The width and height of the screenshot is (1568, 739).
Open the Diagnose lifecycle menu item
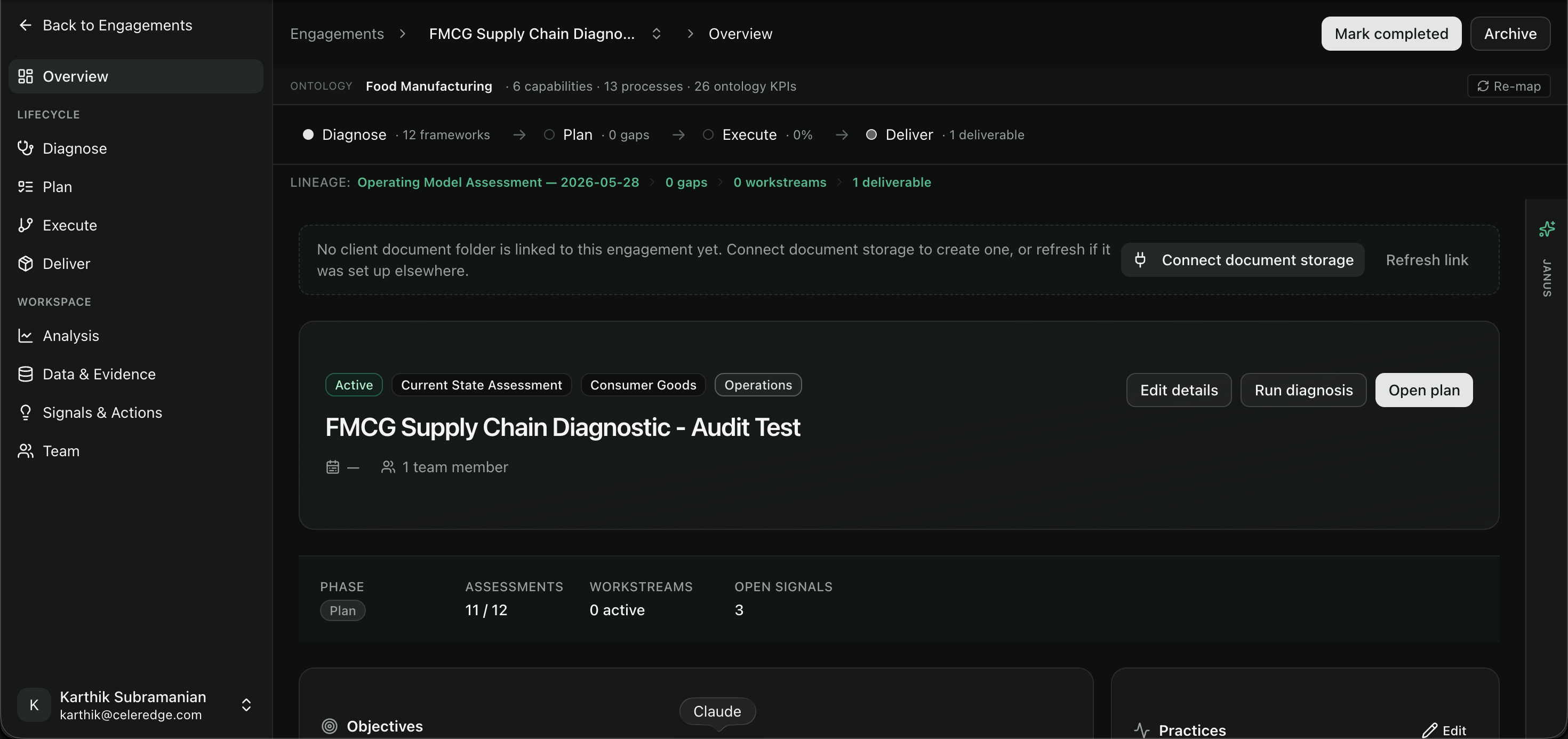[x=136, y=148]
